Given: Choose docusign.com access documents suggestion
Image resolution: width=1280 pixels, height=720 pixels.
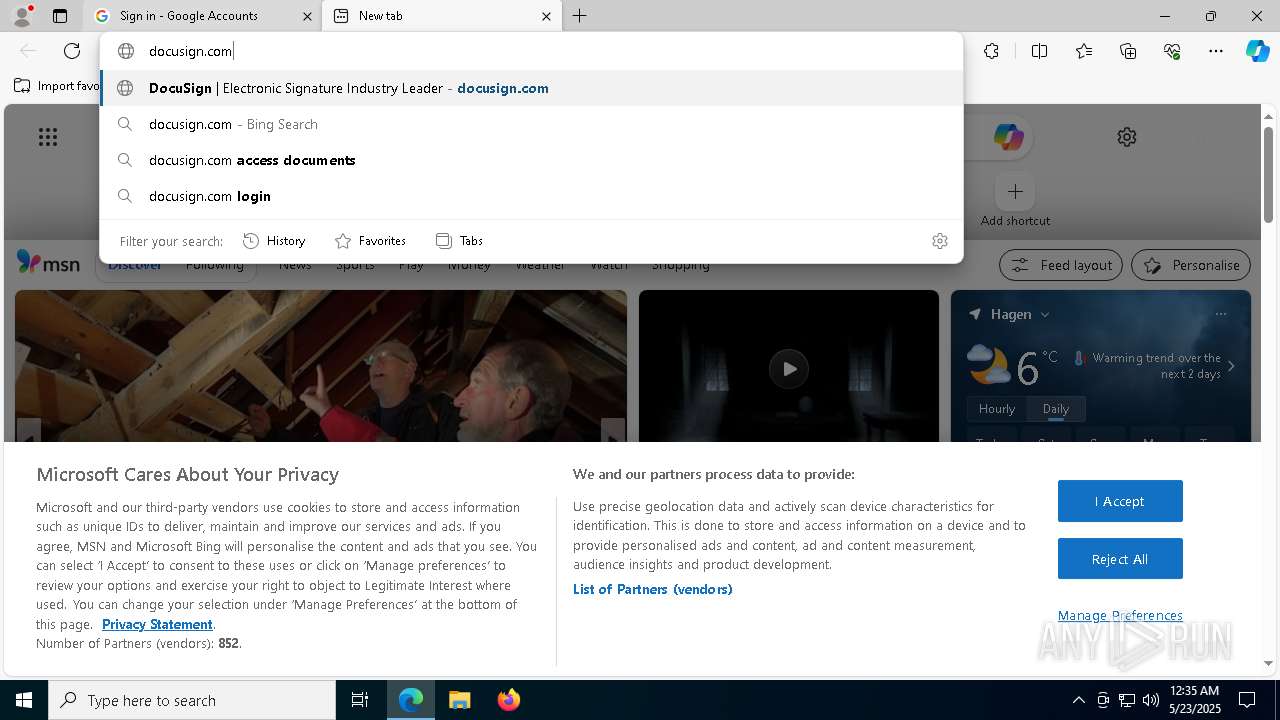Looking at the screenshot, I should click(532, 160).
